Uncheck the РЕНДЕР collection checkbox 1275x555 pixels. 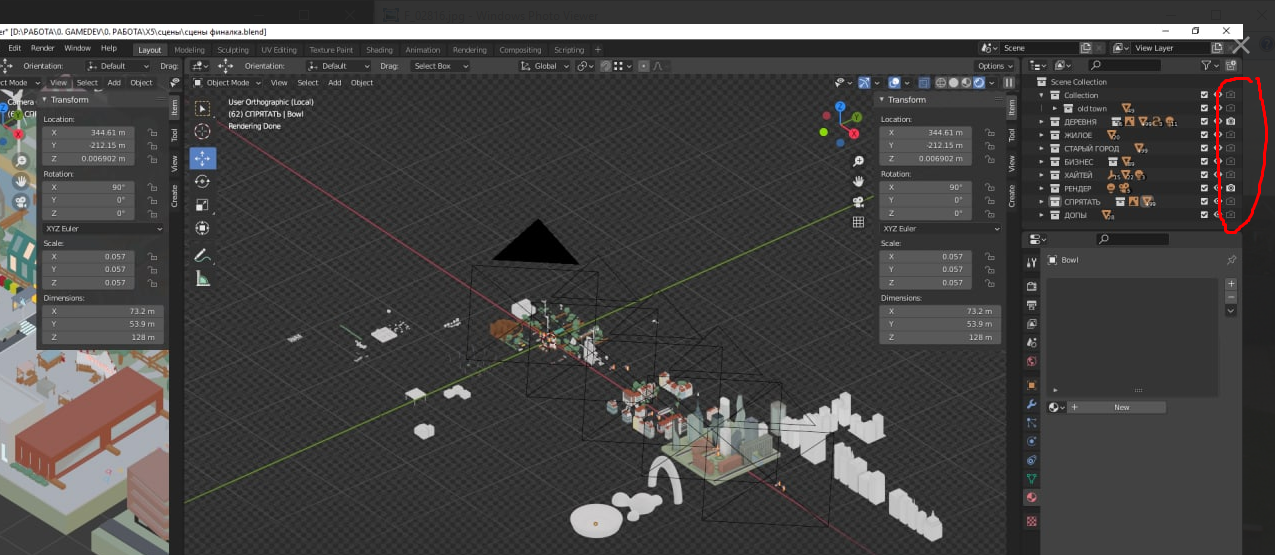[x=1204, y=188]
